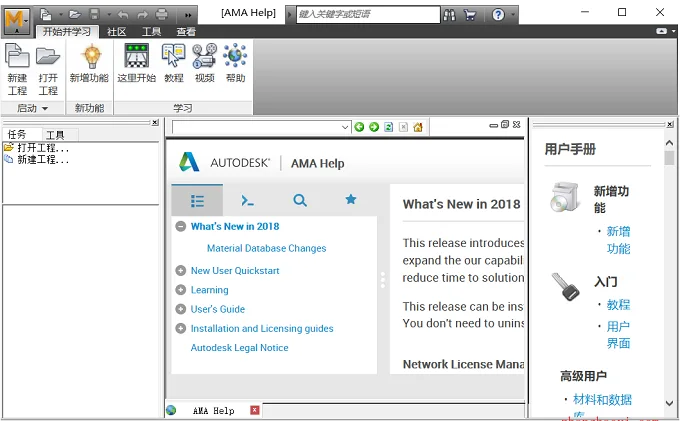Expand the User's Guide node

(x=180, y=309)
